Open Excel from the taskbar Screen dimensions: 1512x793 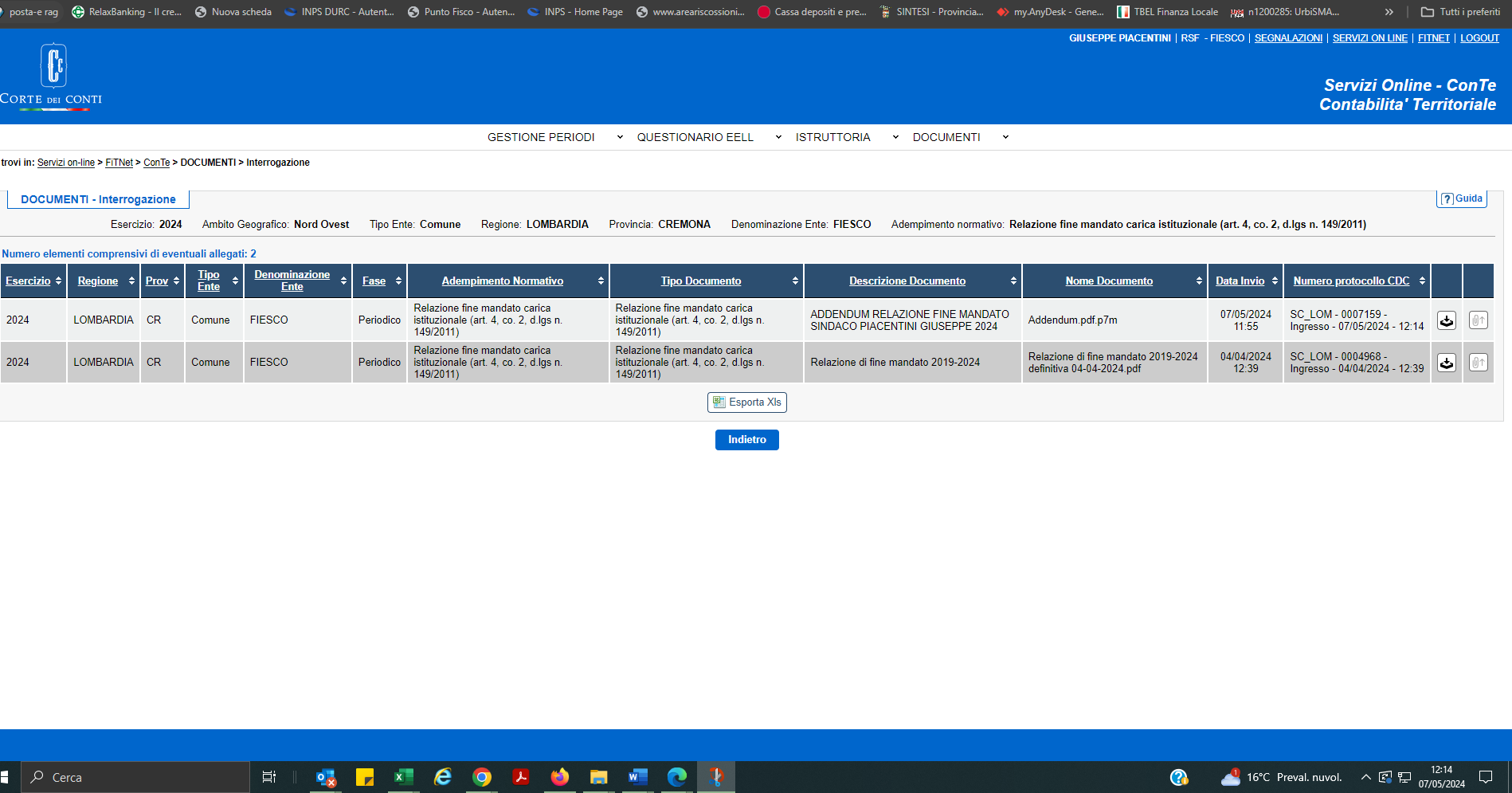(x=404, y=777)
